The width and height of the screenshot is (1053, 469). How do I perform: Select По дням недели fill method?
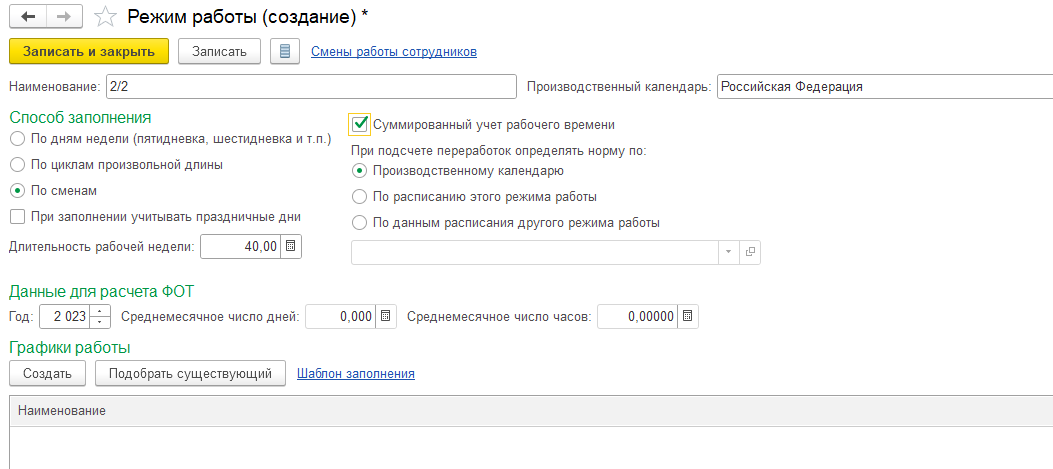[x=18, y=139]
